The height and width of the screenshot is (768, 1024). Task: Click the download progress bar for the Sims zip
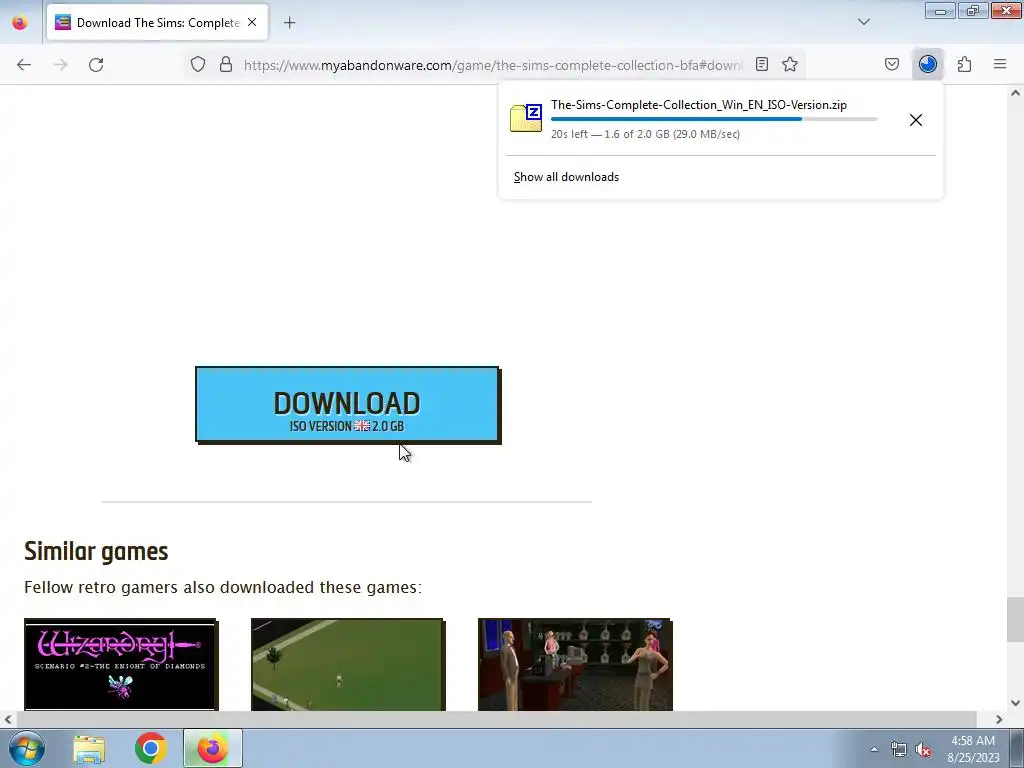coord(714,119)
